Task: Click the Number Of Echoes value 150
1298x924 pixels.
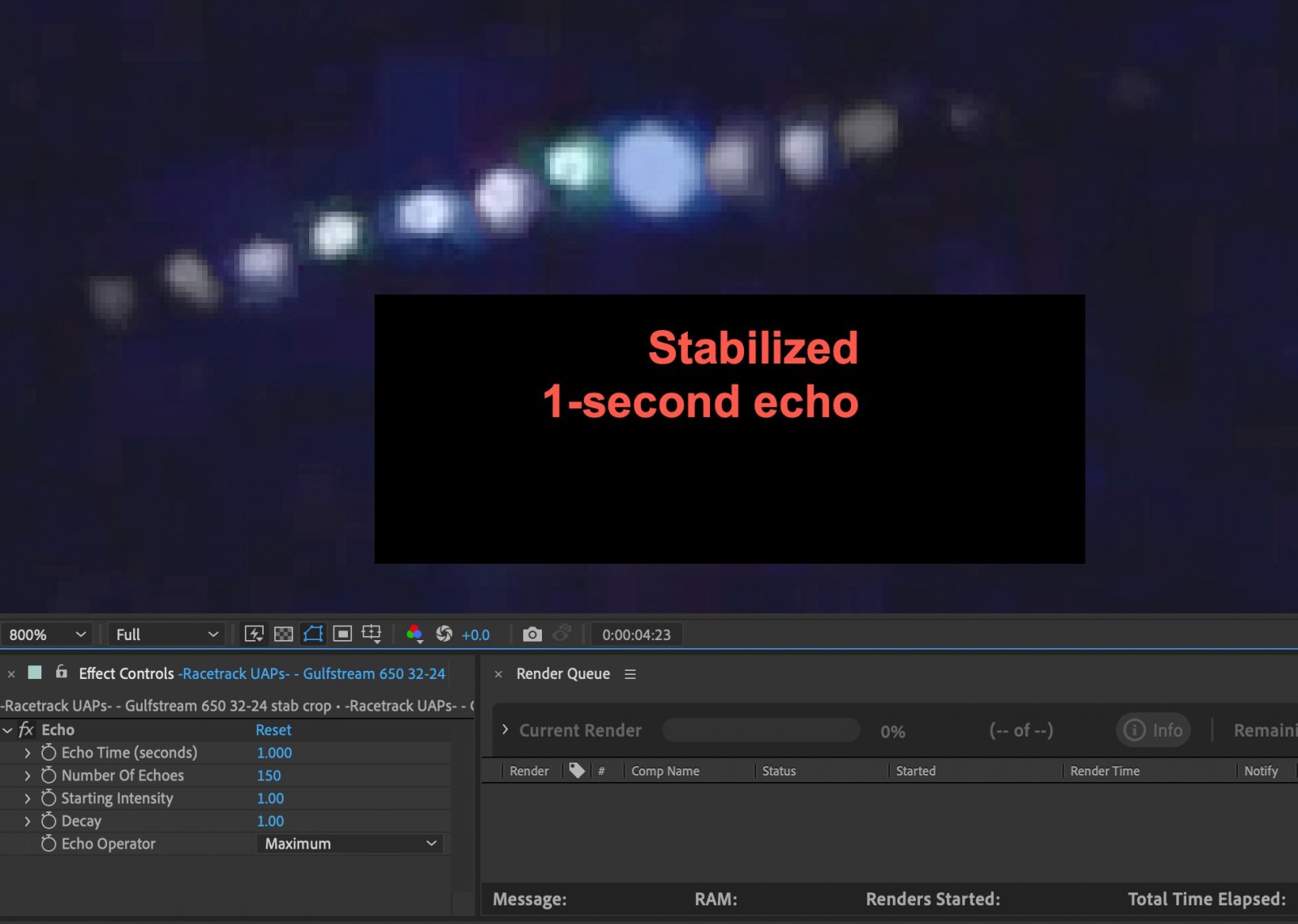Action: pyautogui.click(x=269, y=776)
